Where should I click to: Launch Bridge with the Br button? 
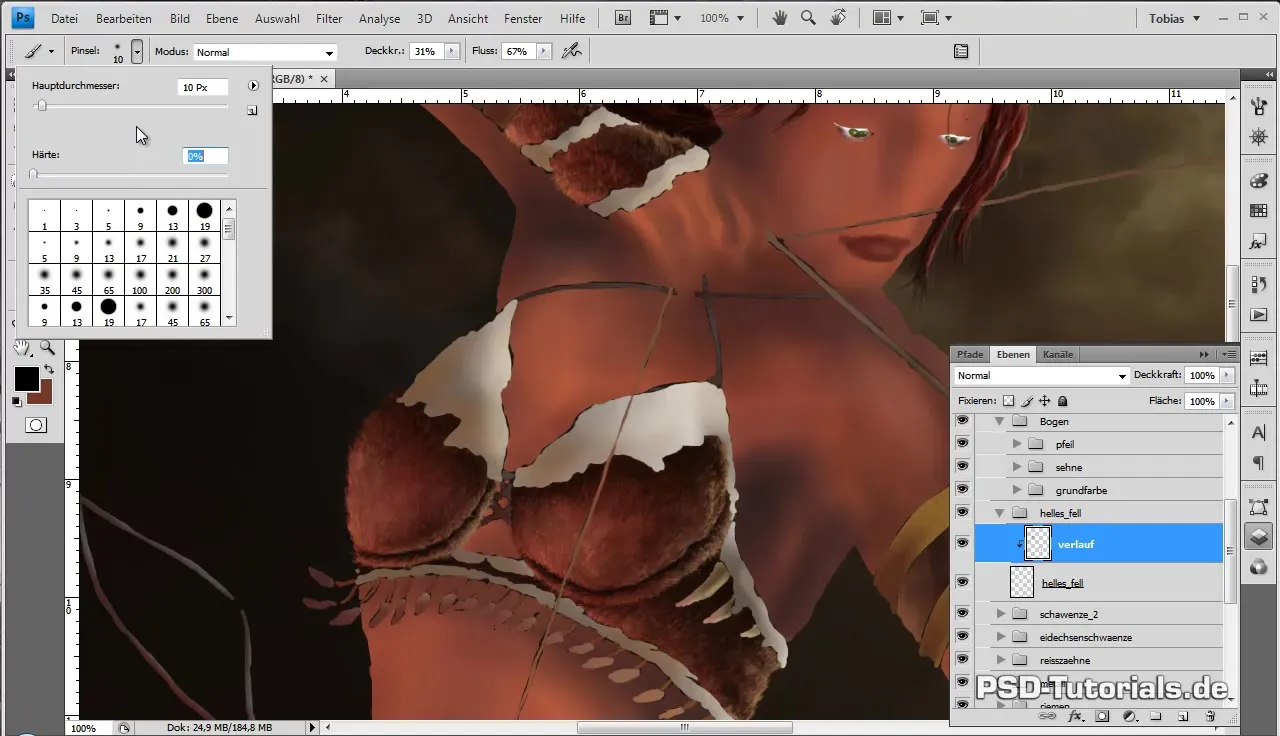(622, 18)
